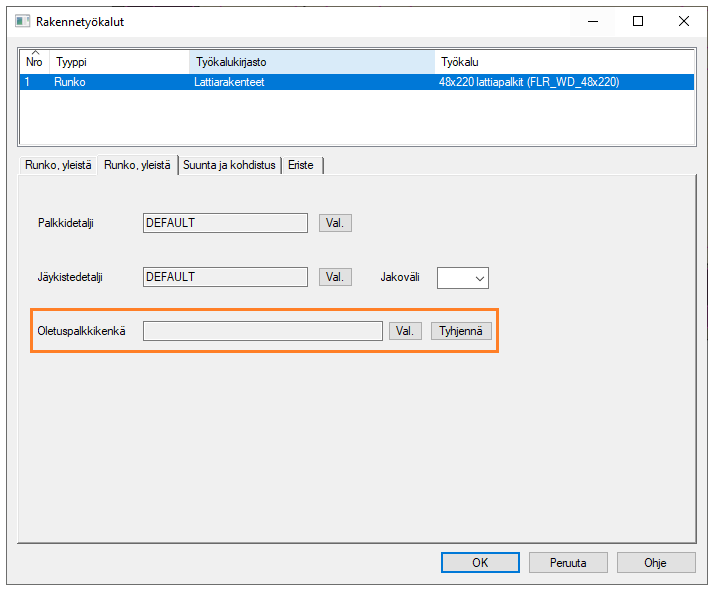Click the Työkalukirjasto column header
This screenshot has height=591, width=712.
310,62
